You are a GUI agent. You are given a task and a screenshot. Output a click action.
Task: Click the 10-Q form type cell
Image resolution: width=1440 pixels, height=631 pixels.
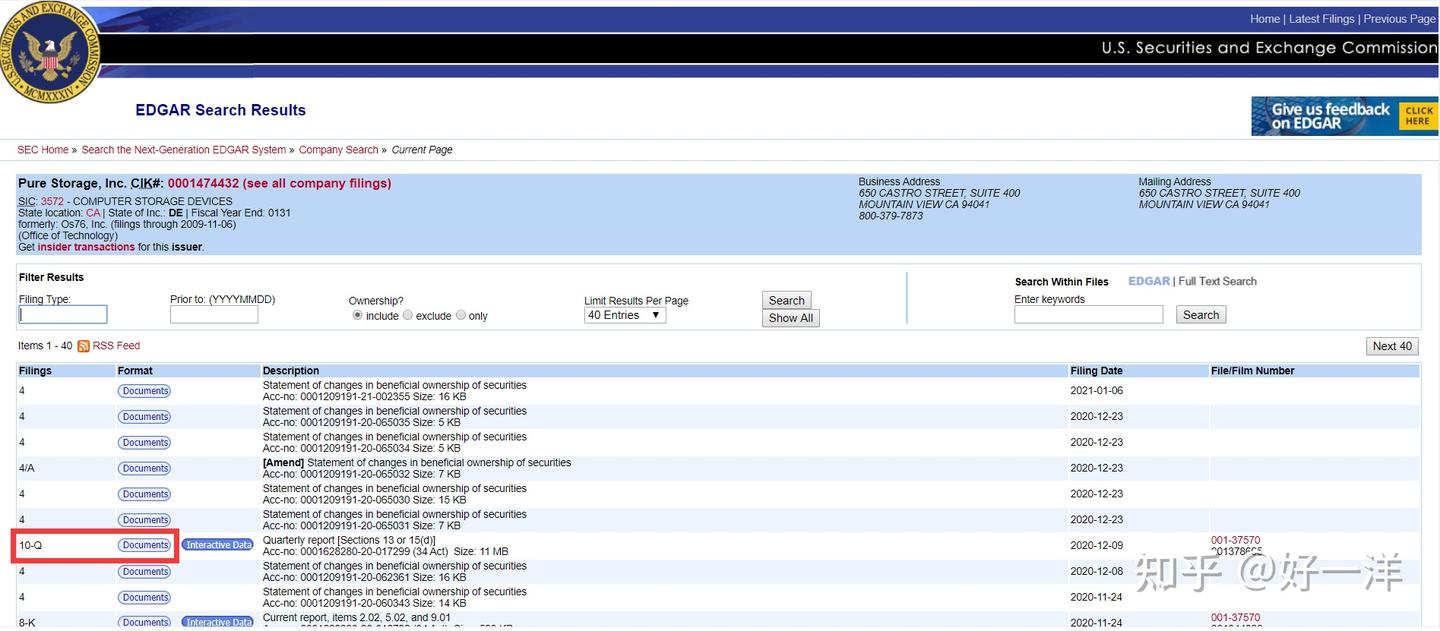(x=31, y=546)
